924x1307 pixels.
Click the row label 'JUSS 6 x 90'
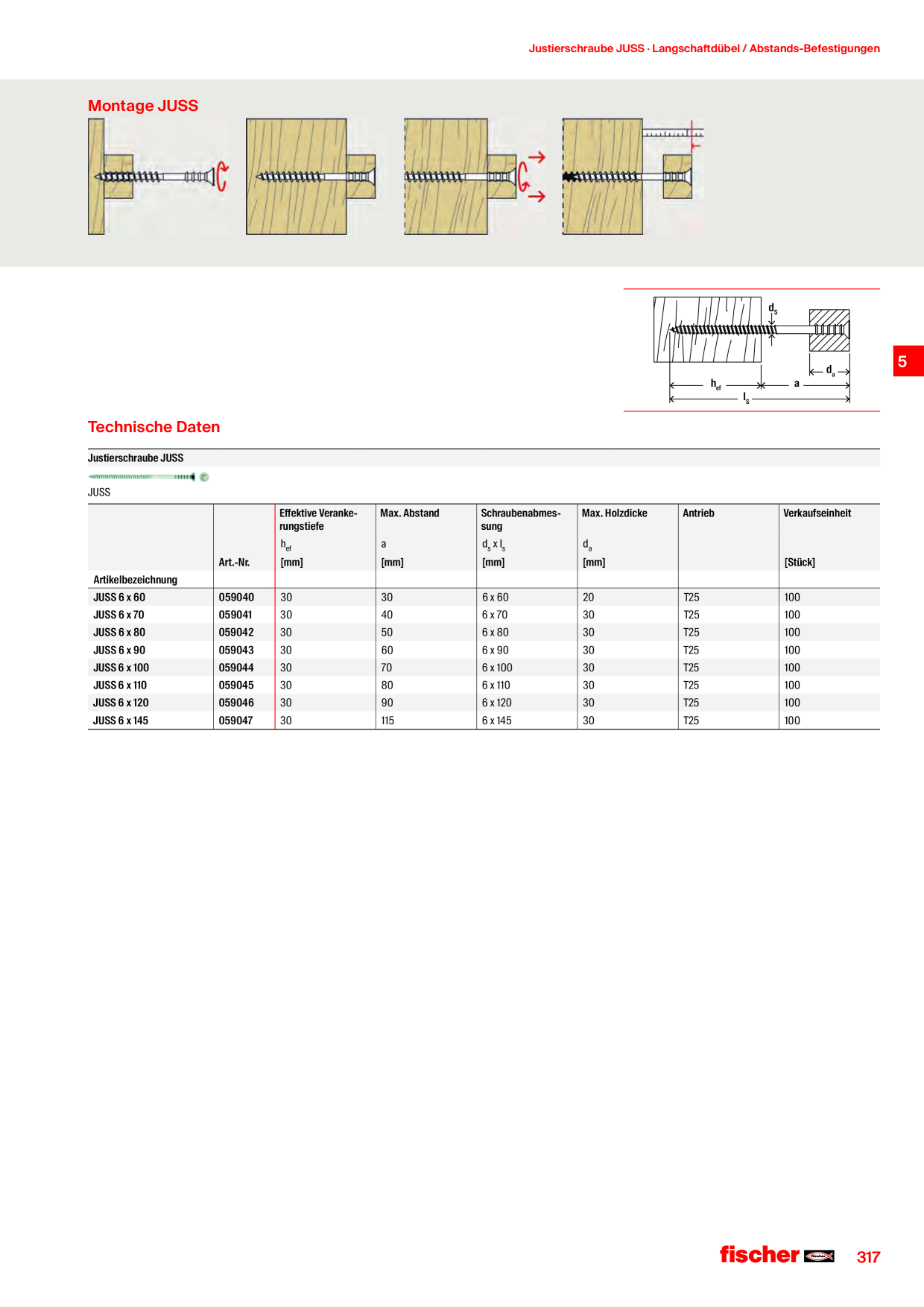point(119,651)
